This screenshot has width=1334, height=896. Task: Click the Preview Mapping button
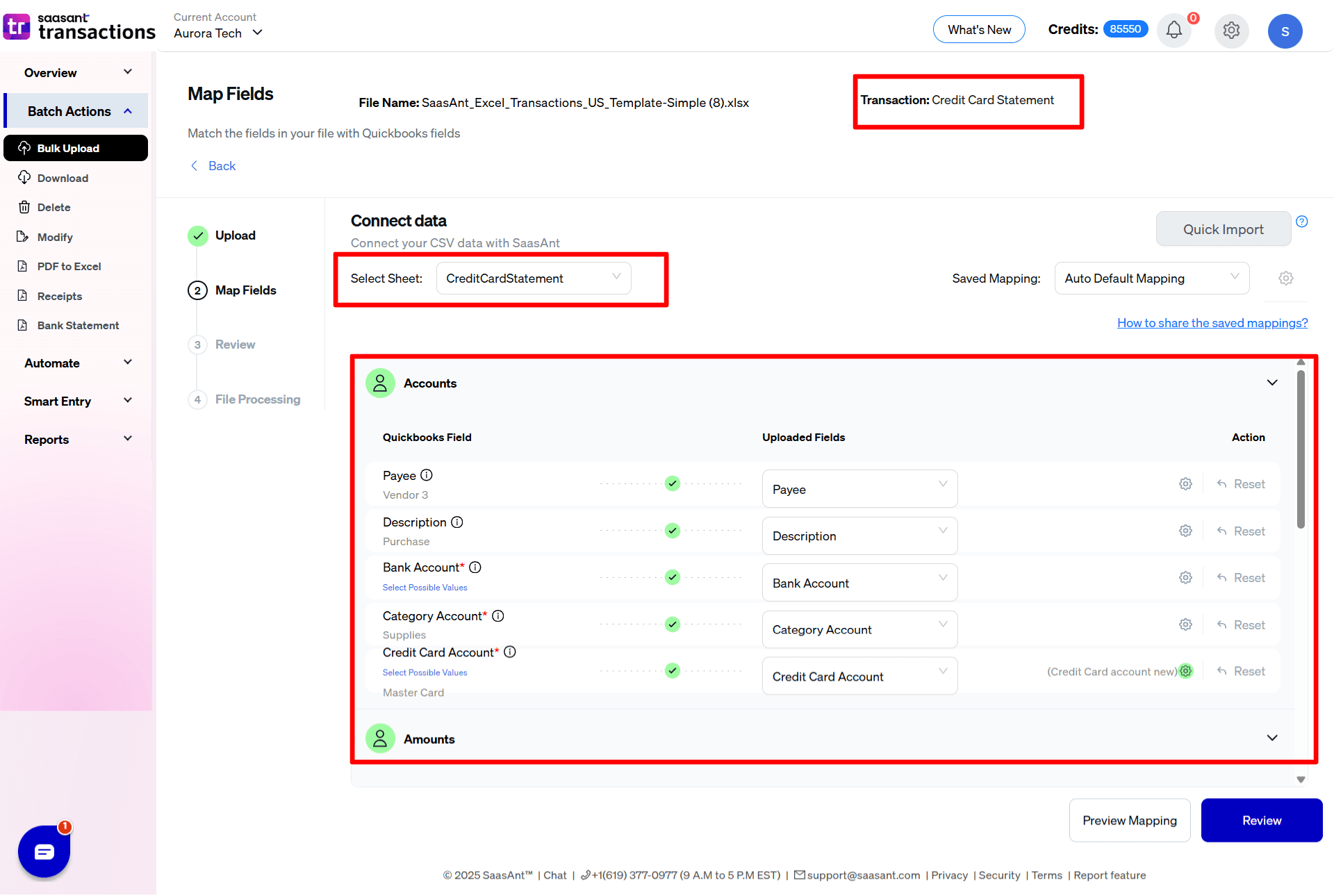pyautogui.click(x=1130, y=820)
